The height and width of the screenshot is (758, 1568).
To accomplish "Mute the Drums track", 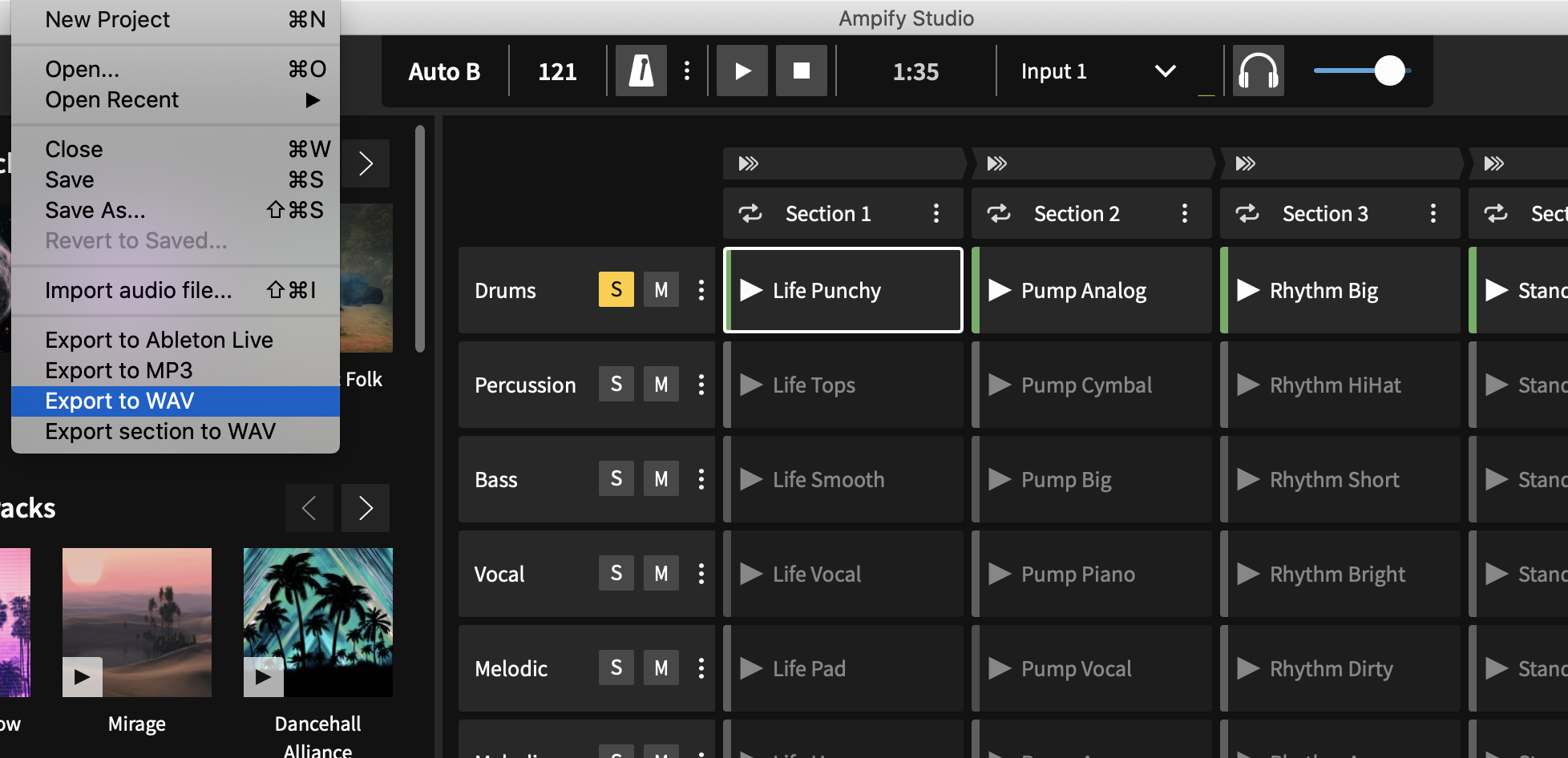I will 661,289.
